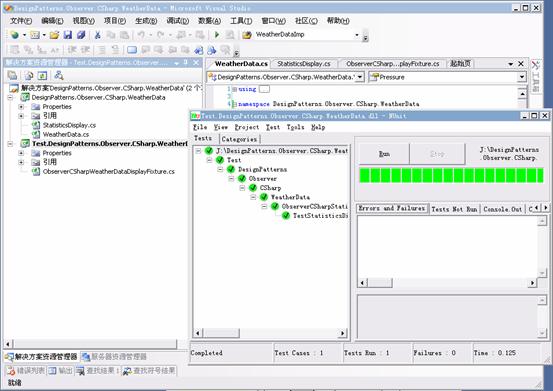Open the 错误列表 error list tab
The width and height of the screenshot is (553, 391).
click(x=25, y=371)
